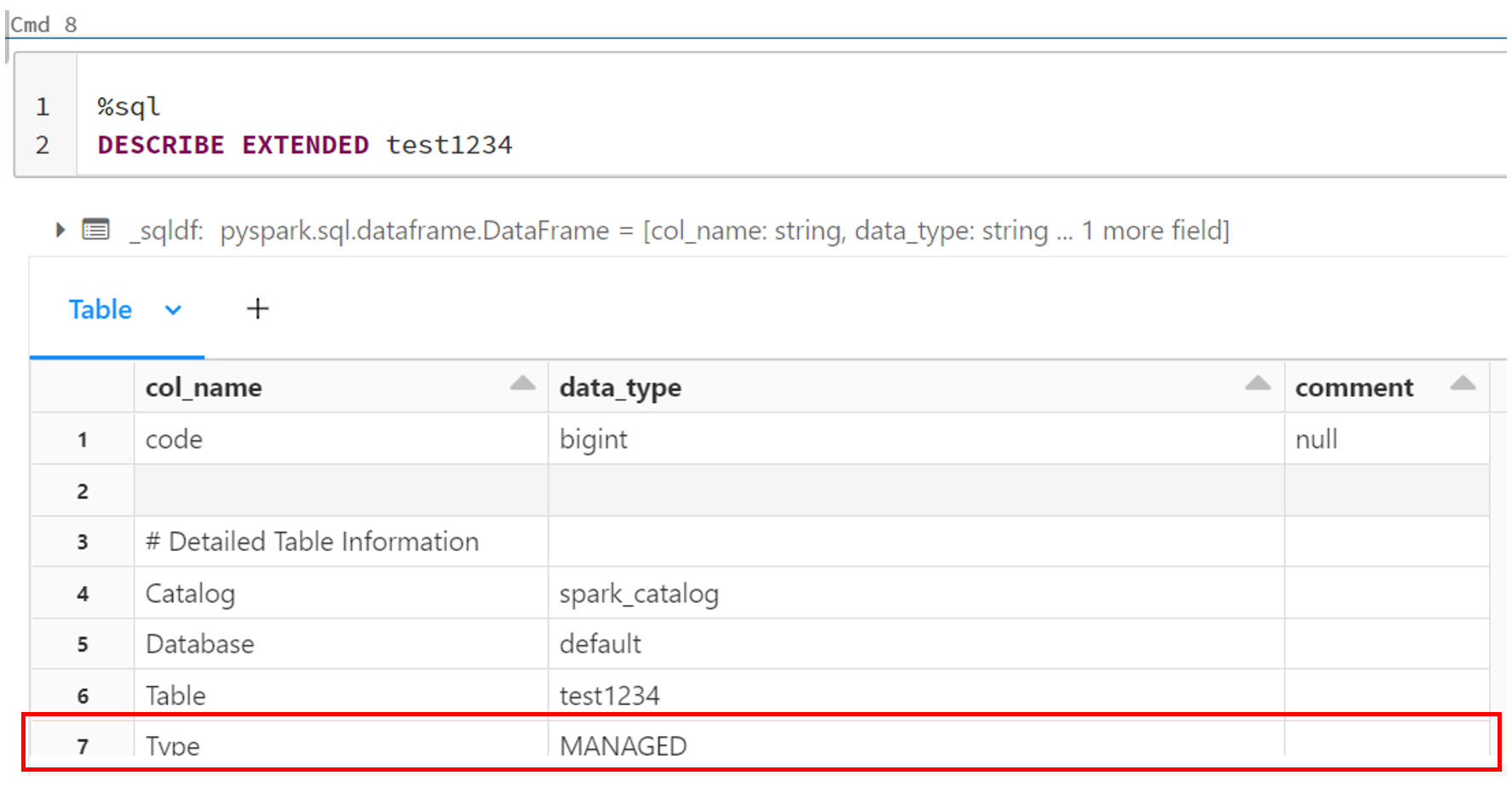Select the 'bigint' cell
1512x787 pixels.
[x=917, y=439]
